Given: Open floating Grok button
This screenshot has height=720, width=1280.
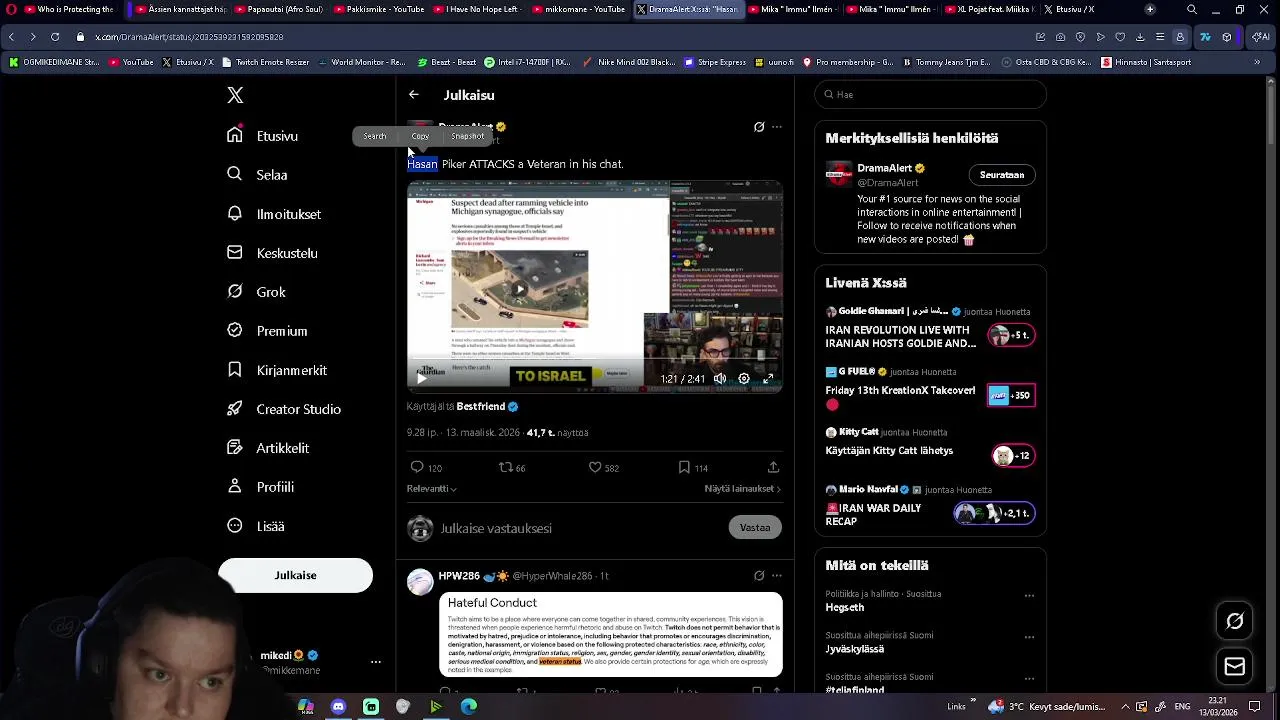Looking at the screenshot, I should coord(1235,621).
